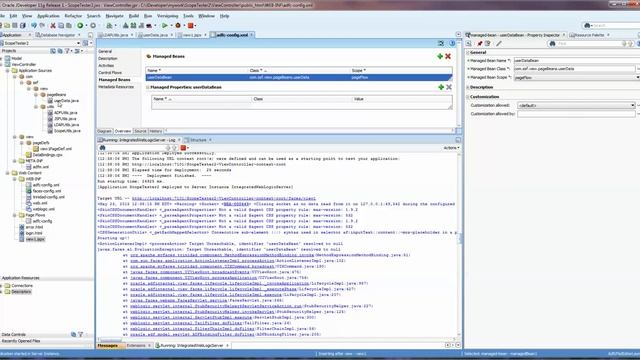The height and width of the screenshot is (360, 640).
Task: Expand the Description section in Property Inspector
Action: tap(468, 87)
